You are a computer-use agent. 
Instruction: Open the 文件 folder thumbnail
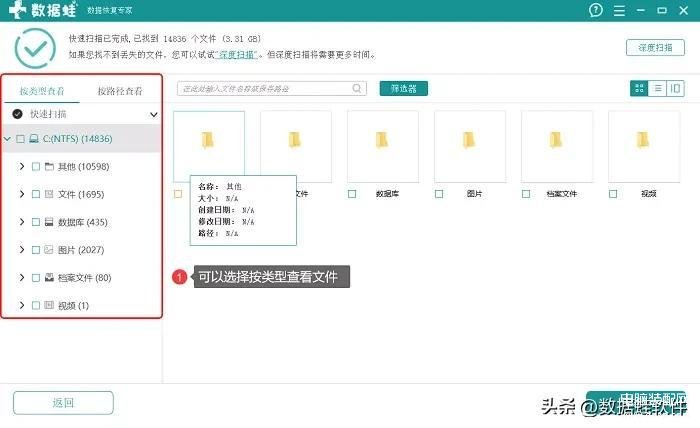(296, 147)
